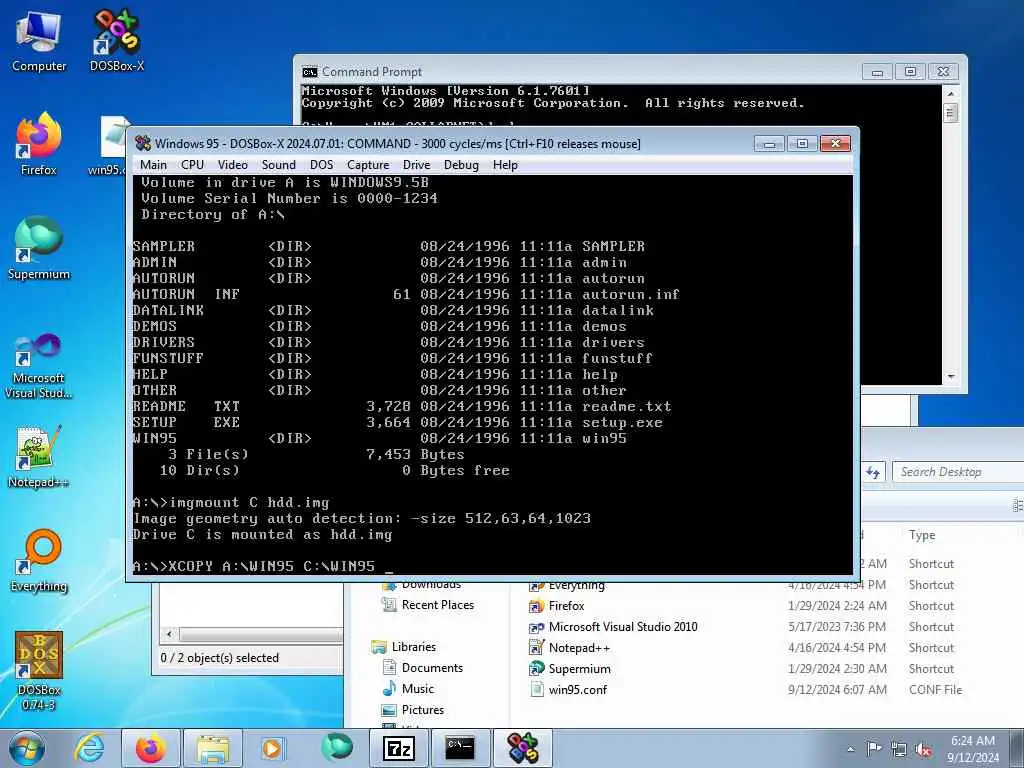Maximize the DOSBox-X window
Image resolution: width=1024 pixels, height=768 pixels.
pyautogui.click(x=802, y=144)
